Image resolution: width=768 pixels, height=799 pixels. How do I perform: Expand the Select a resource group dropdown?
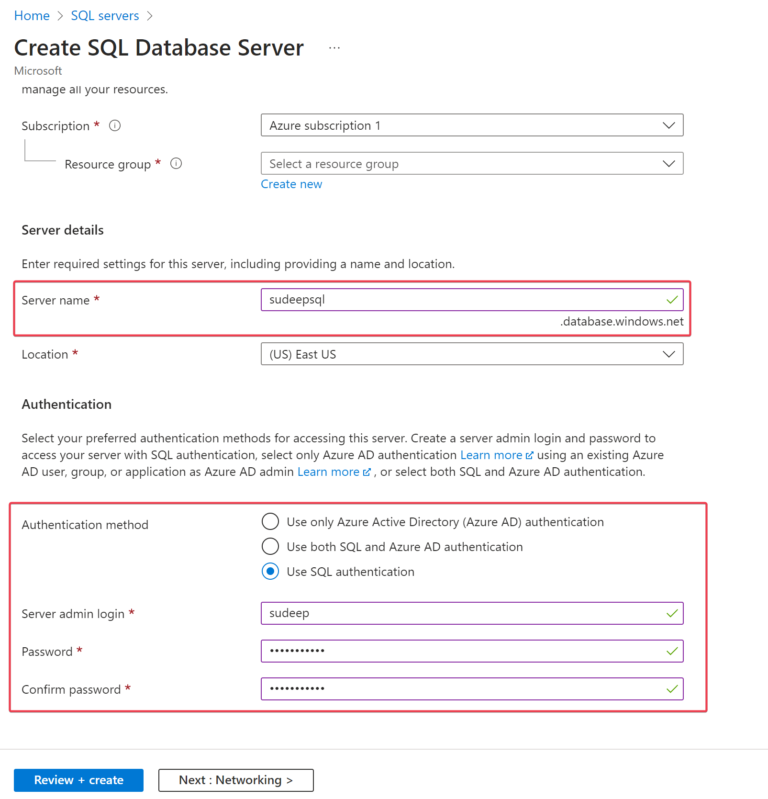pyautogui.click(x=471, y=164)
